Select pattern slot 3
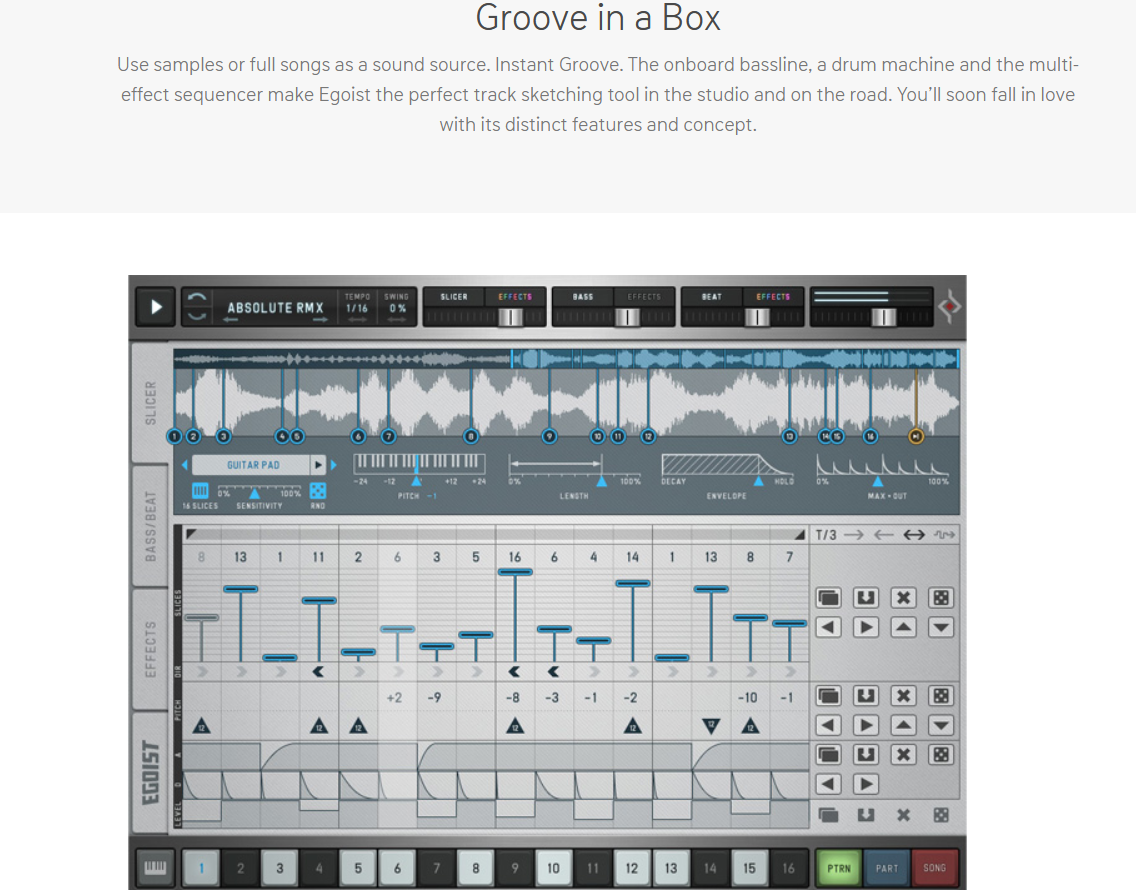This screenshot has height=890, width=1136. (x=280, y=868)
